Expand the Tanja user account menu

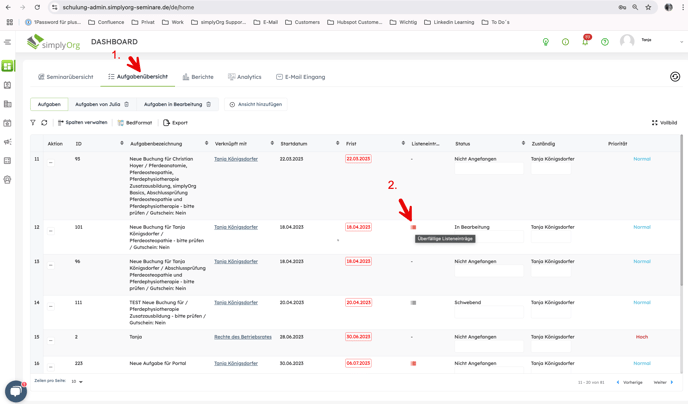pyautogui.click(x=682, y=42)
